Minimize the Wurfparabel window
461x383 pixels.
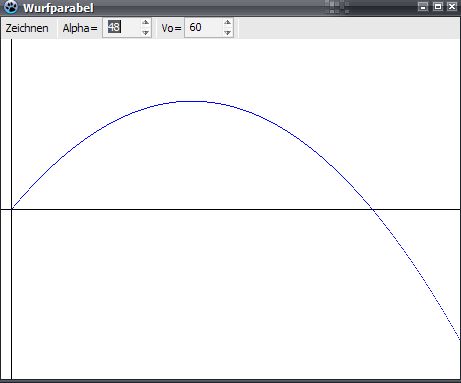pyautogui.click(x=423, y=6)
